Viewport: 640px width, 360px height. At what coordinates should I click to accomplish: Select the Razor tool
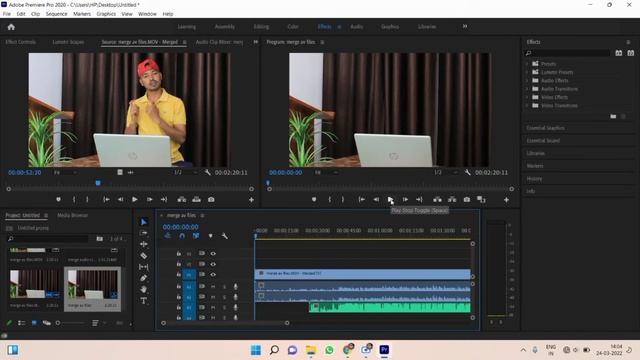(x=144, y=256)
